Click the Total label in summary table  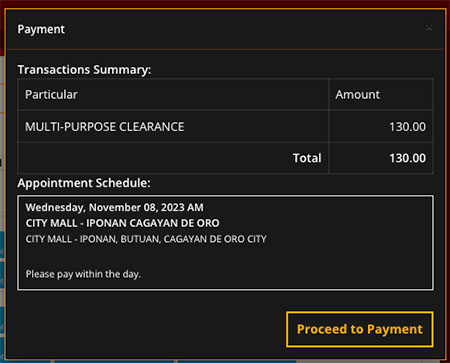click(x=307, y=158)
